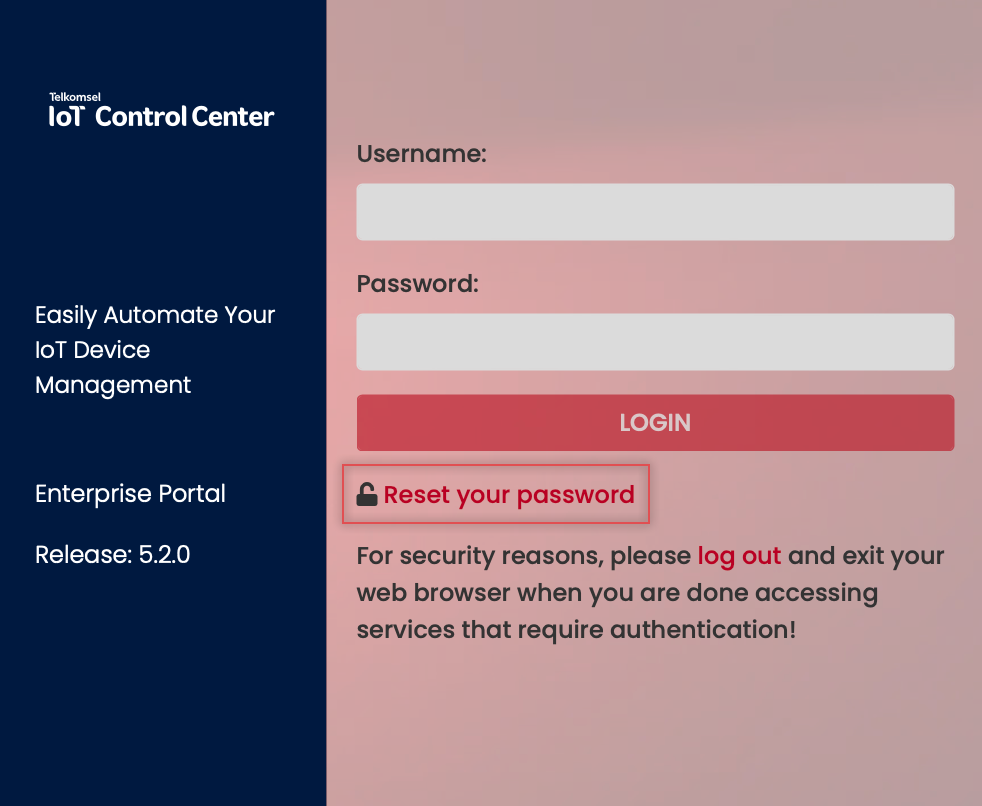This screenshot has width=982, height=806.
Task: Click the IoT mark in the logo
Action: point(68,117)
